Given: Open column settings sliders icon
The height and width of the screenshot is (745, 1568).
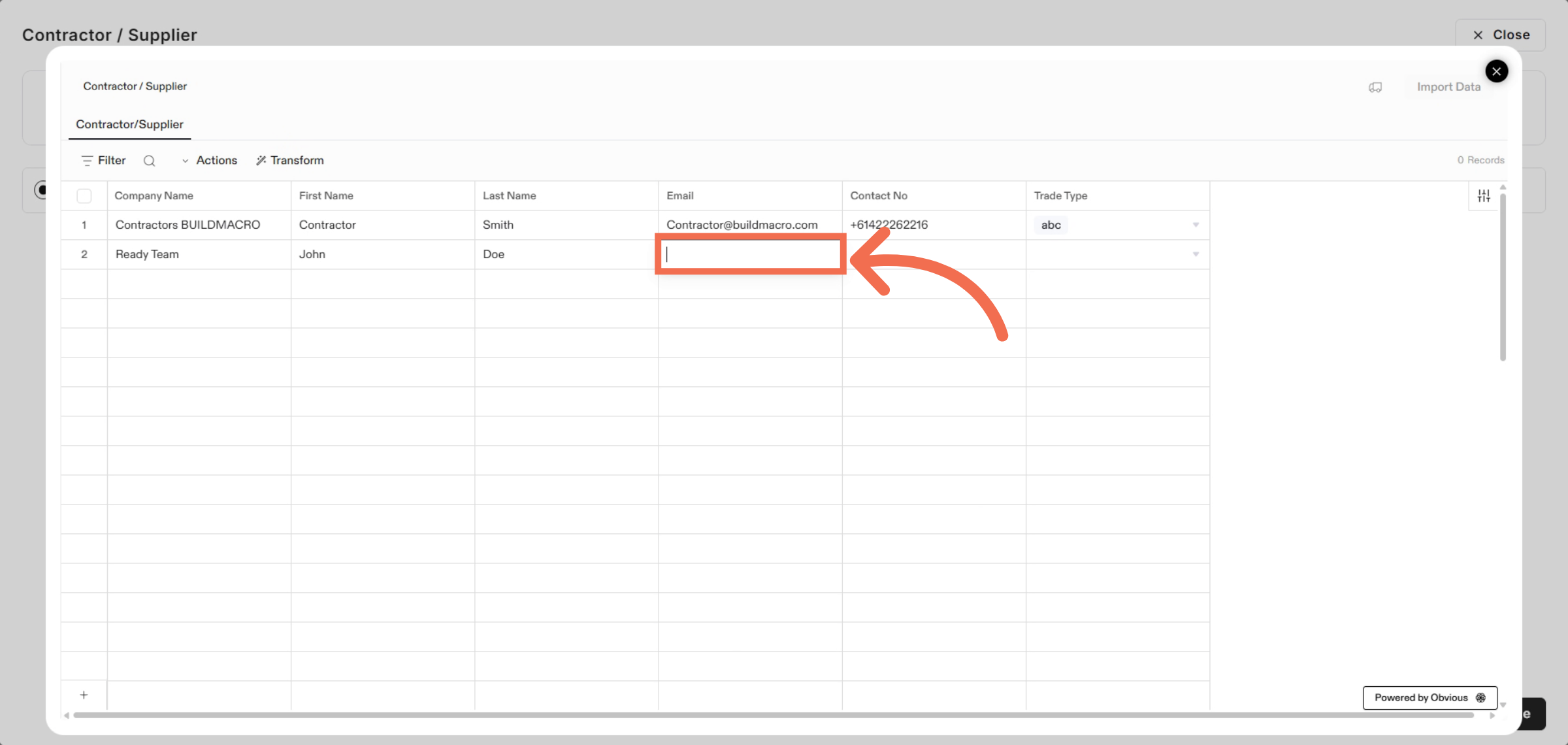Looking at the screenshot, I should [x=1484, y=195].
